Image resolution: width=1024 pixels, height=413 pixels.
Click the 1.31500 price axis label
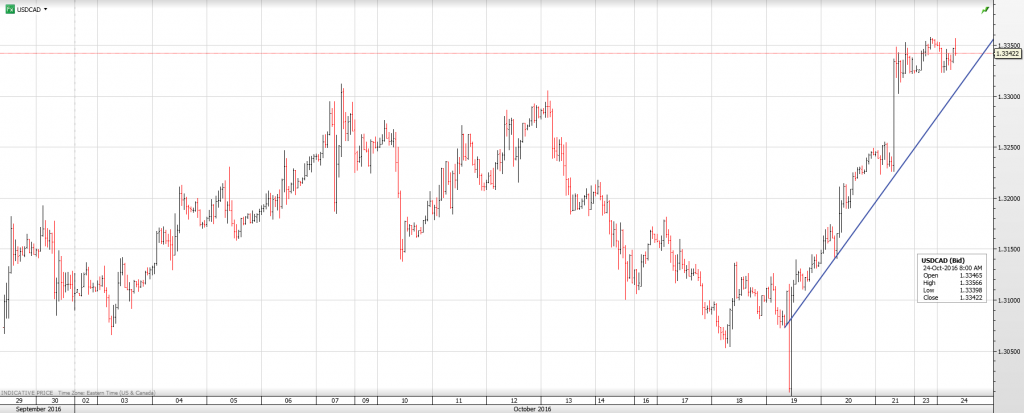tap(1008, 249)
